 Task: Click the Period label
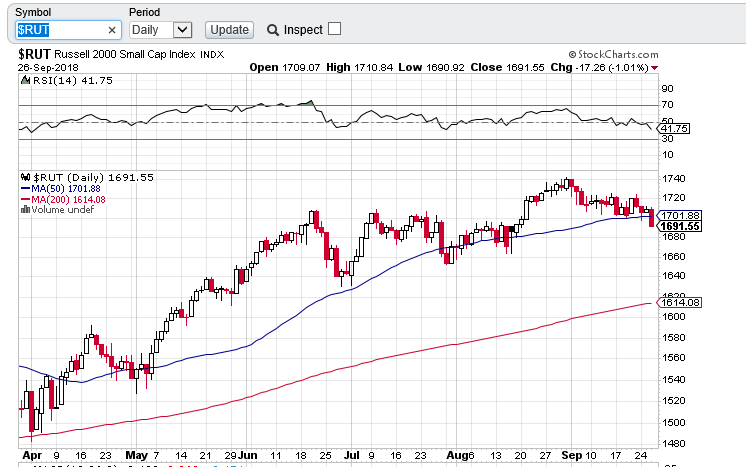click(145, 12)
